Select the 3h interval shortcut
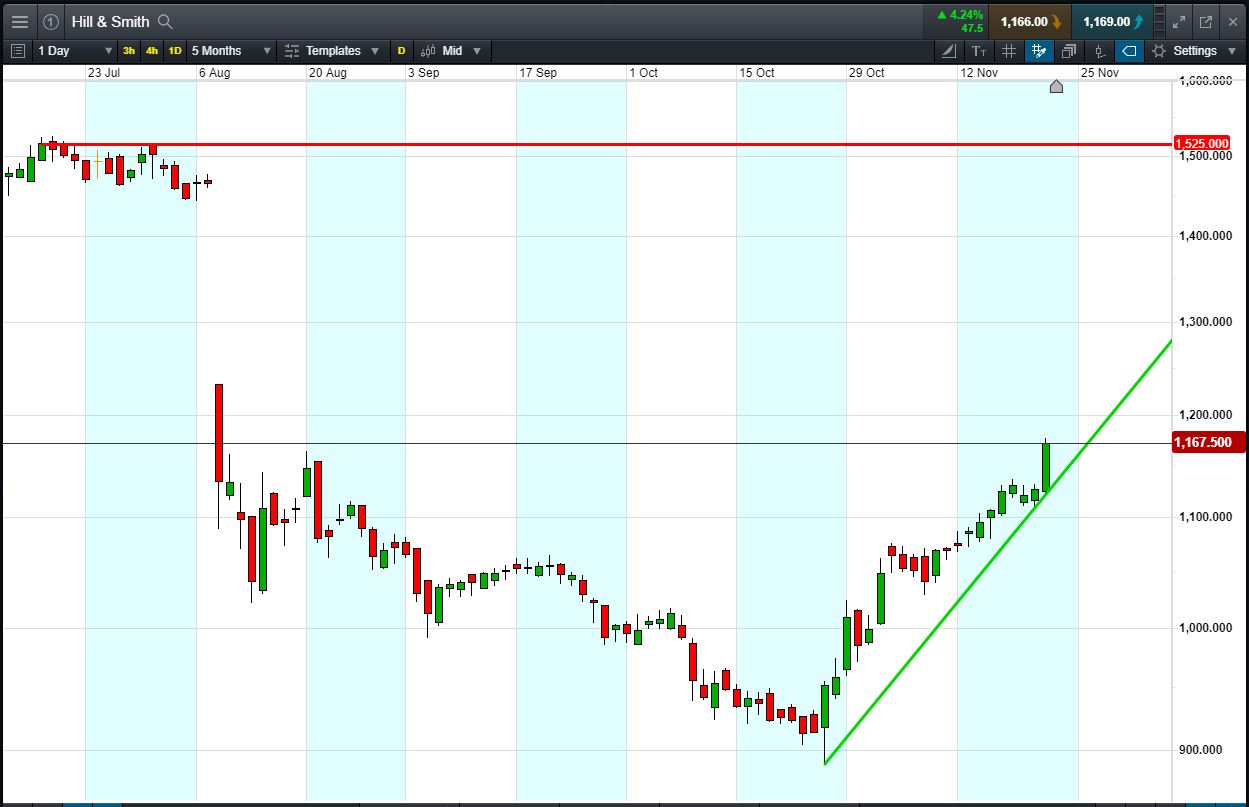 (x=129, y=50)
